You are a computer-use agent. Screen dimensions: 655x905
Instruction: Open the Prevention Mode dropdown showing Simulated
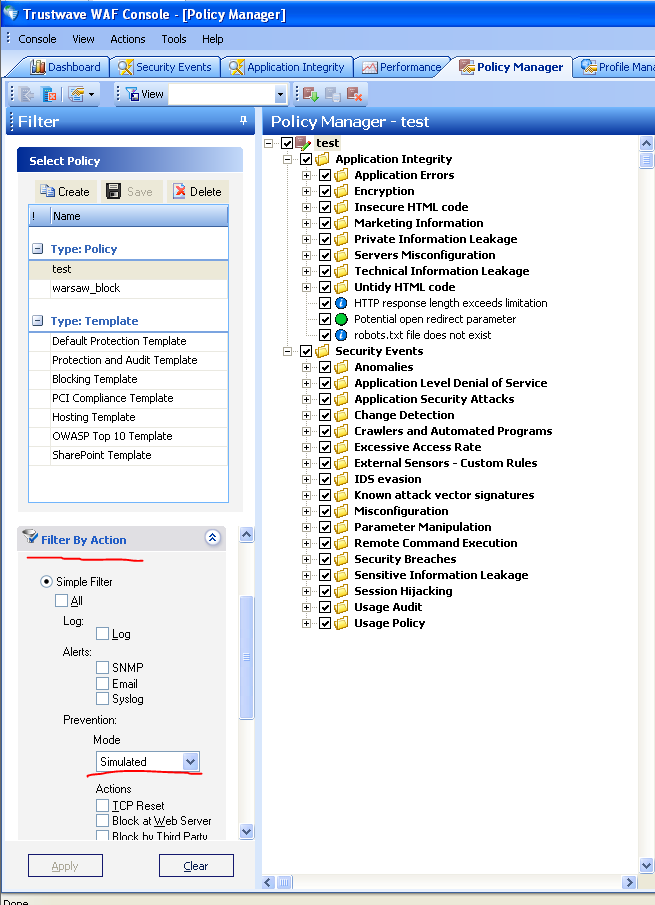coord(190,762)
